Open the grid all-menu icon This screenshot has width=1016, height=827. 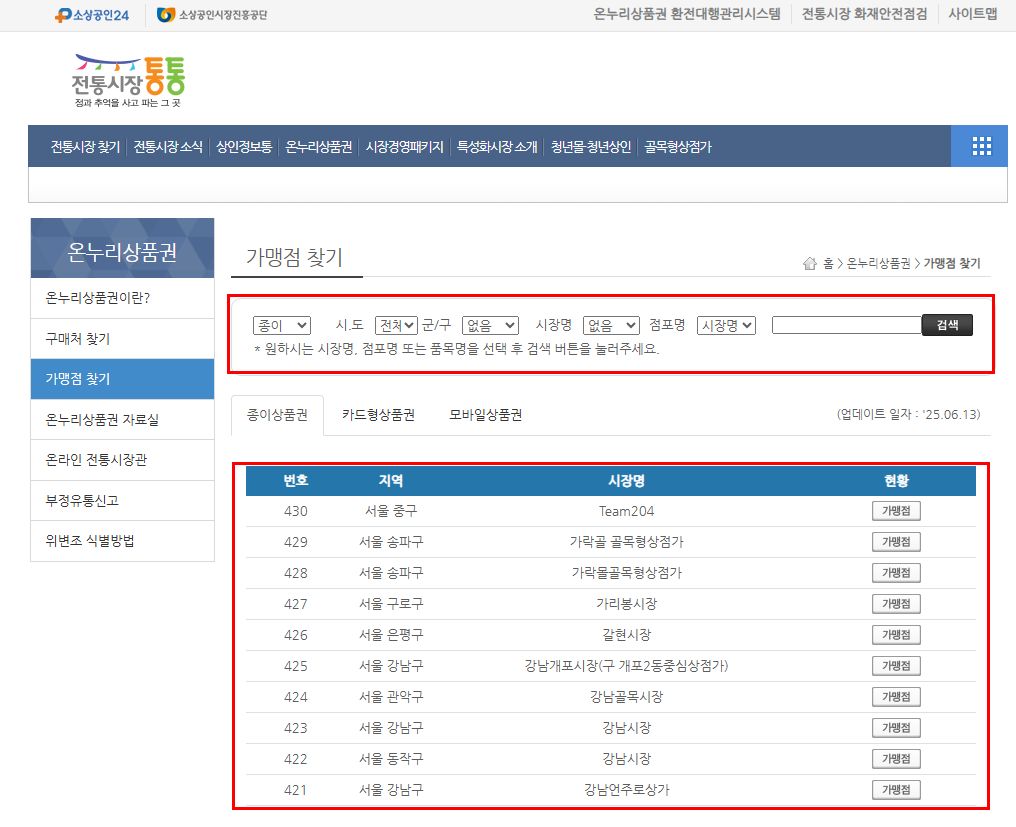click(x=982, y=146)
